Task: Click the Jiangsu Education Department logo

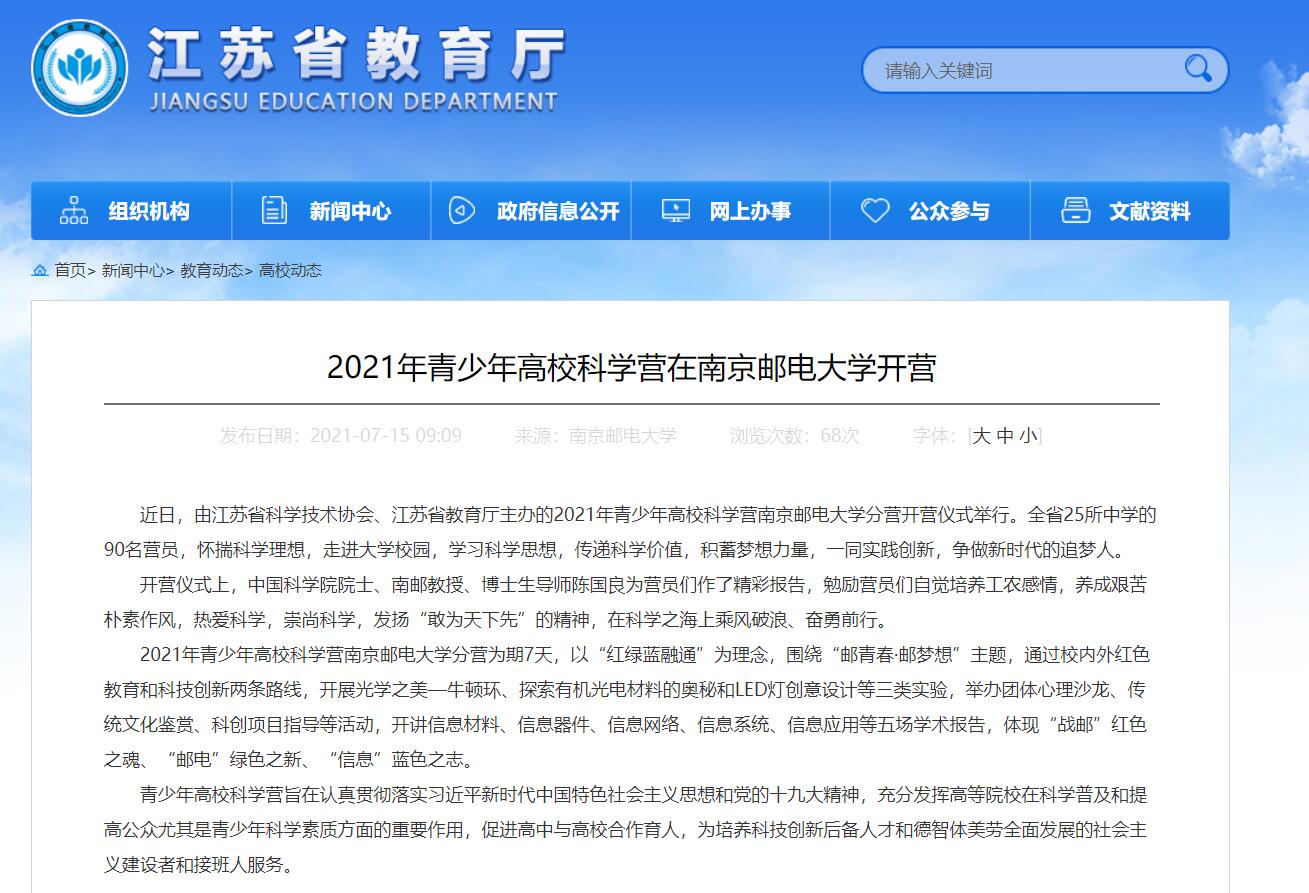Action: click(x=79, y=68)
